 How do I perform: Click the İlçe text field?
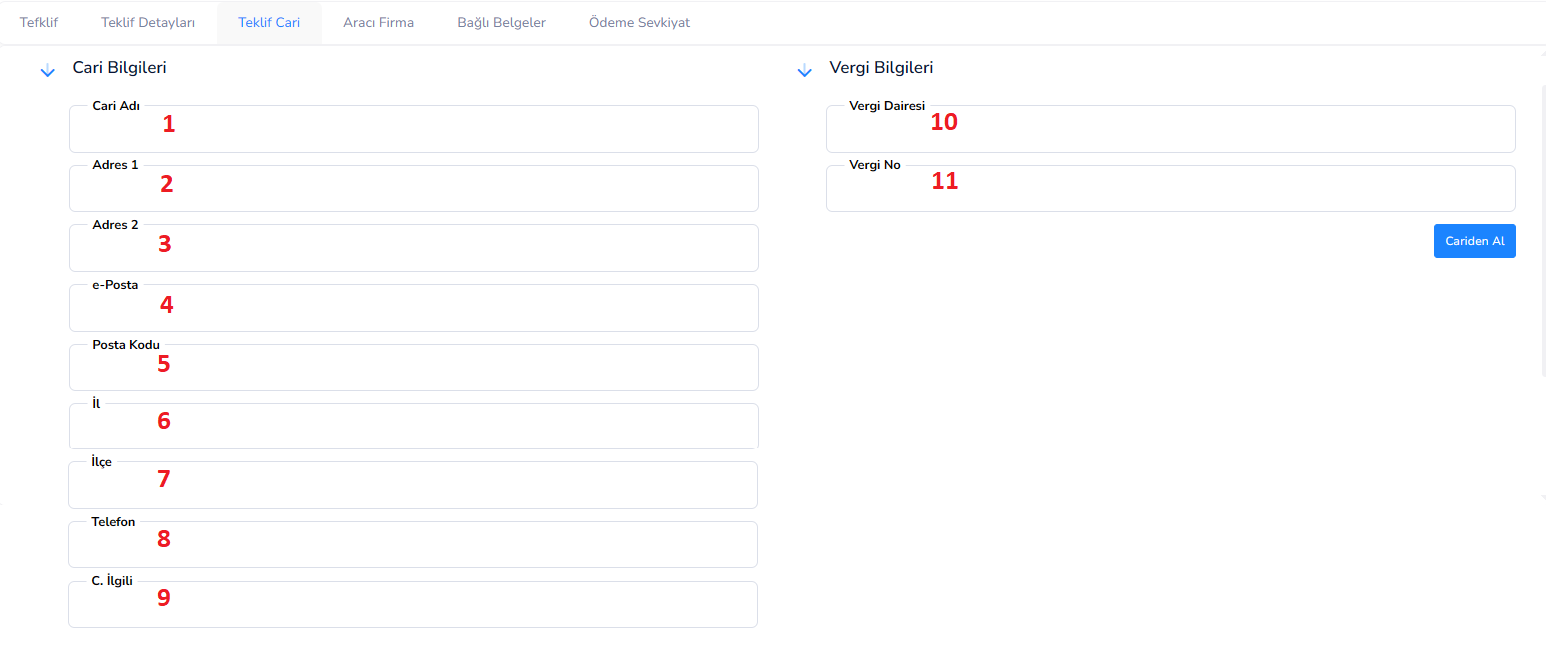pos(413,486)
